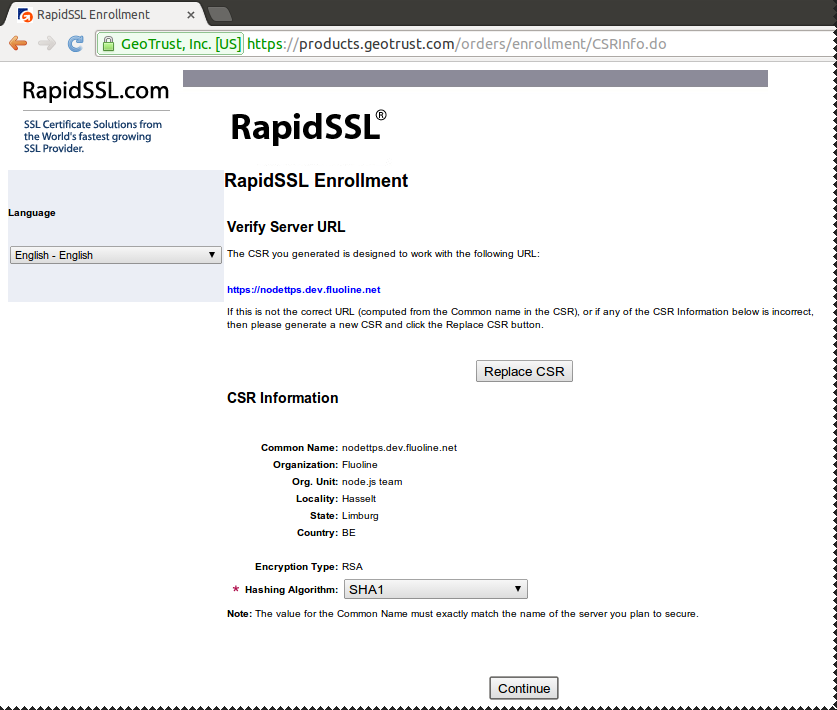Click the Locality value Hasselt
The width and height of the screenshot is (837, 710).
359,499
